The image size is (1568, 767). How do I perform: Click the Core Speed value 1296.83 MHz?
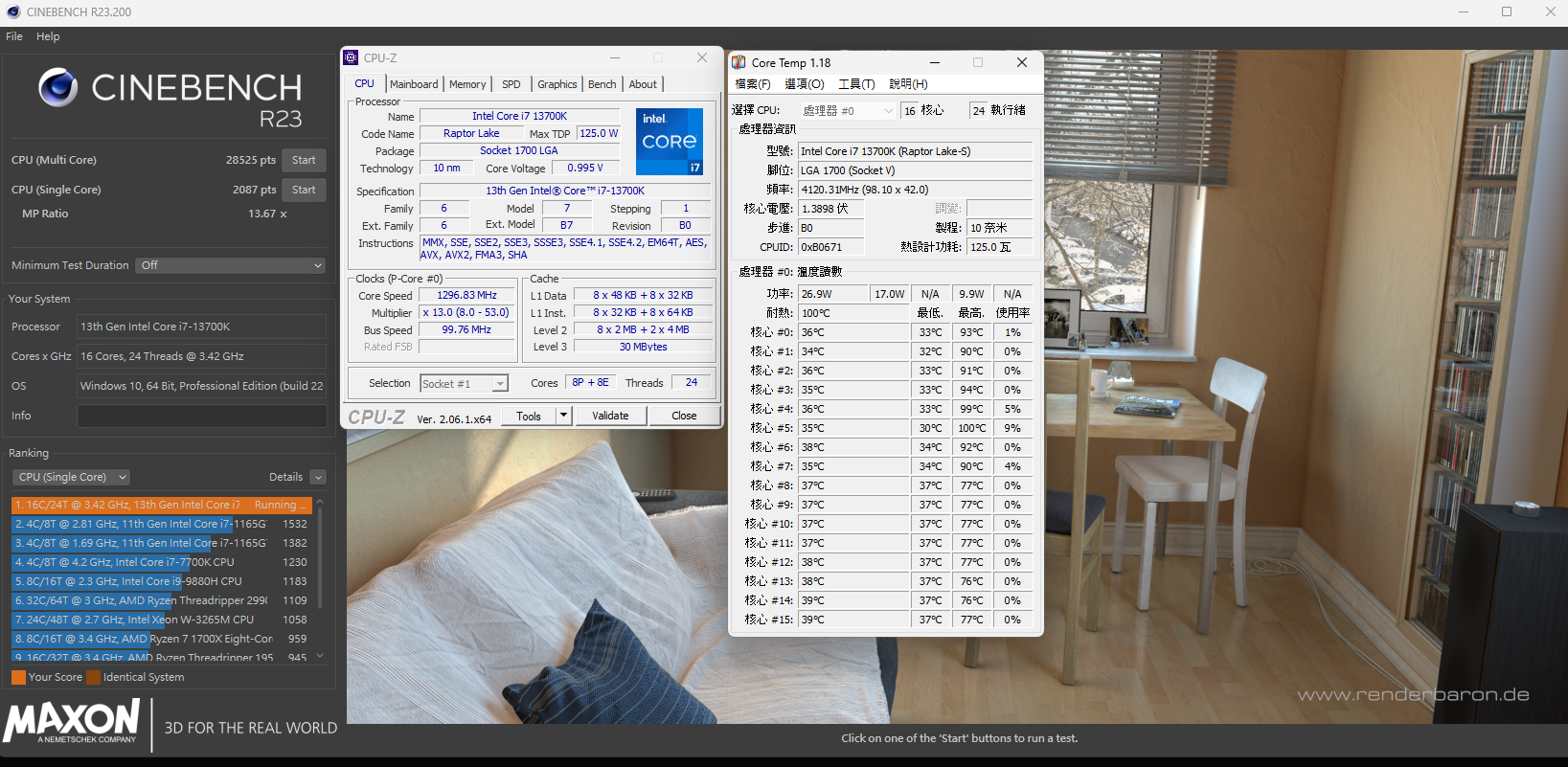tap(467, 295)
